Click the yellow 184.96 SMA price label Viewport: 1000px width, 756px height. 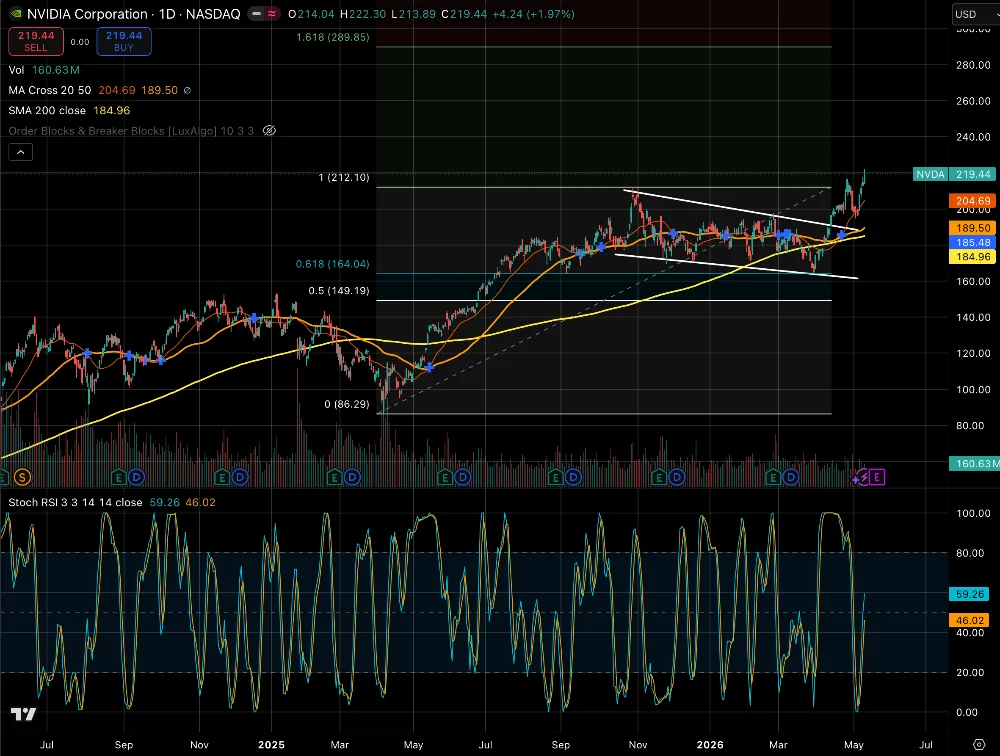click(973, 256)
